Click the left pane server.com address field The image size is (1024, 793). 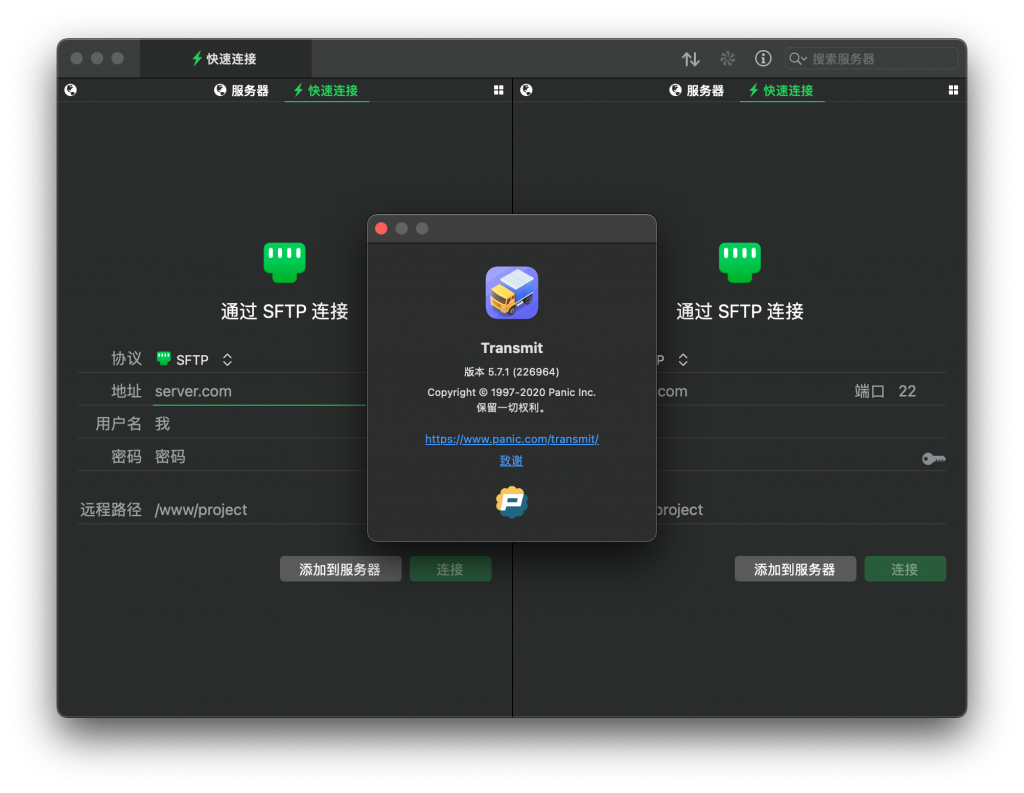pos(260,391)
